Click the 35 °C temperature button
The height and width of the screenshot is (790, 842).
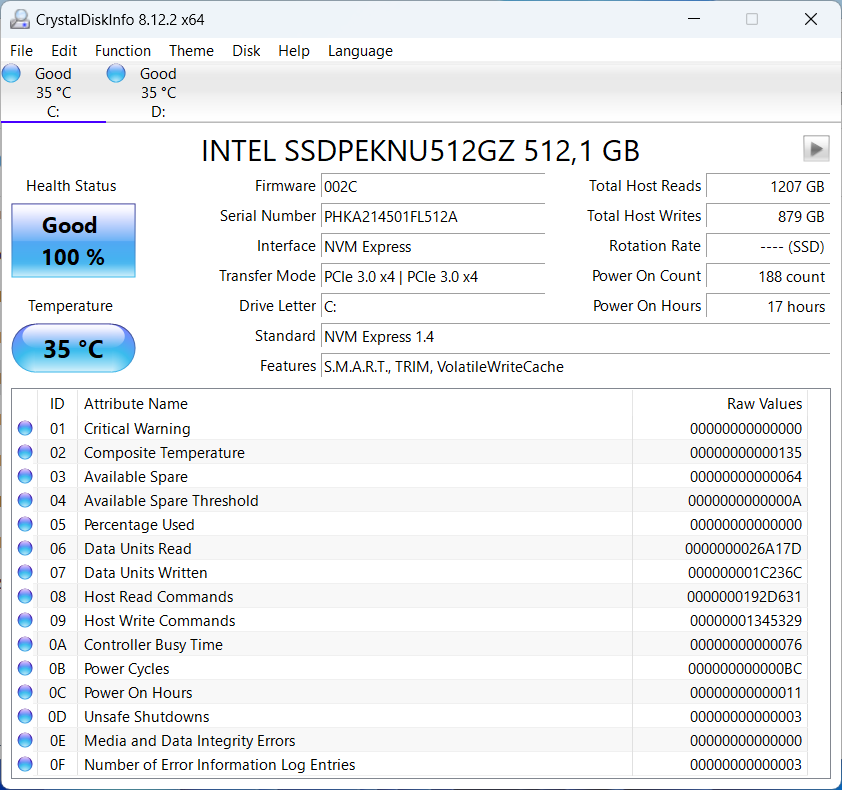tap(73, 349)
